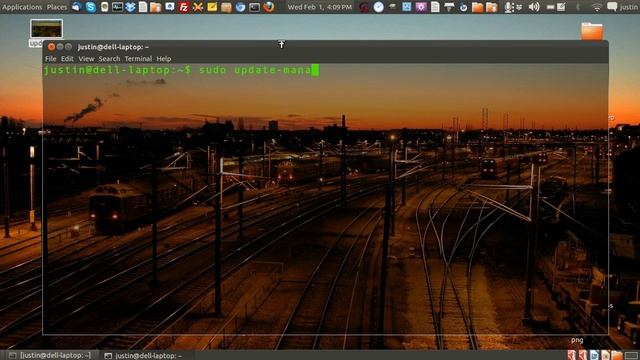
Task: Open the blank document launcher icon
Action: click(x=143, y=7)
